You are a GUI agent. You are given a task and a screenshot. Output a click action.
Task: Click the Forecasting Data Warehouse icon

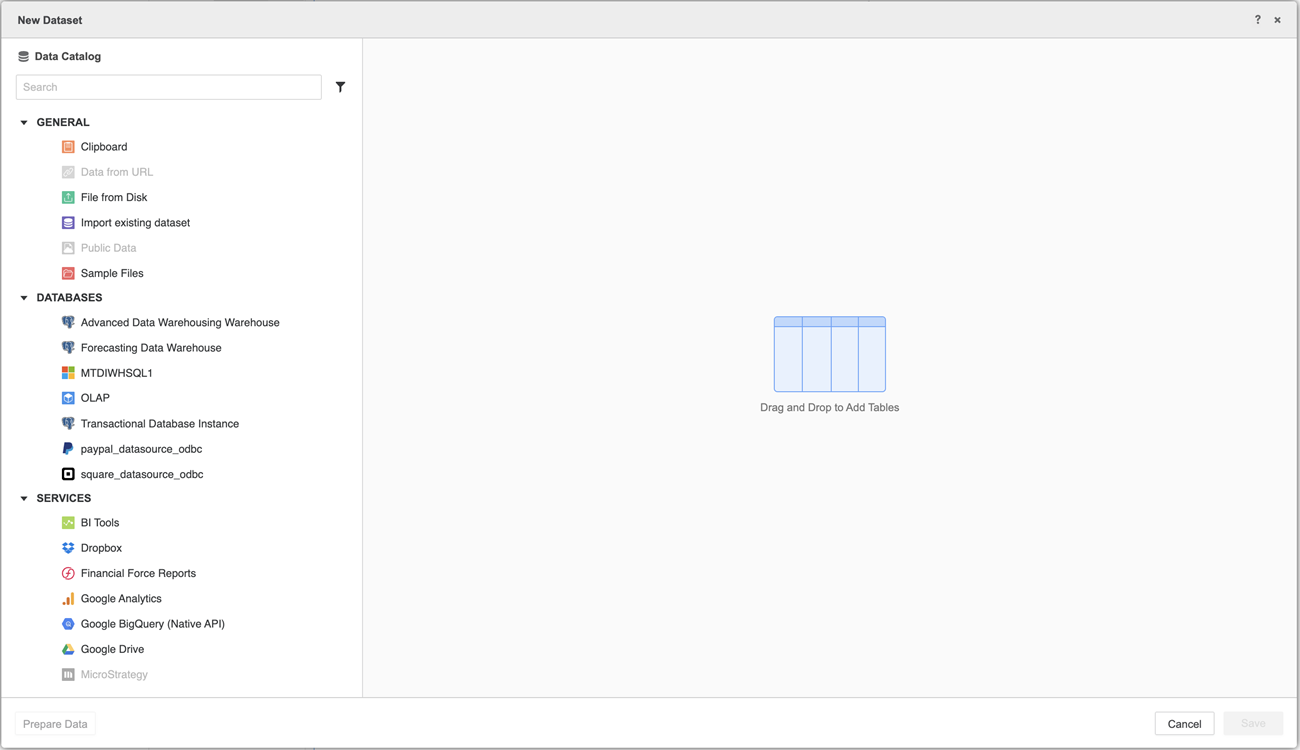pyautogui.click(x=68, y=348)
